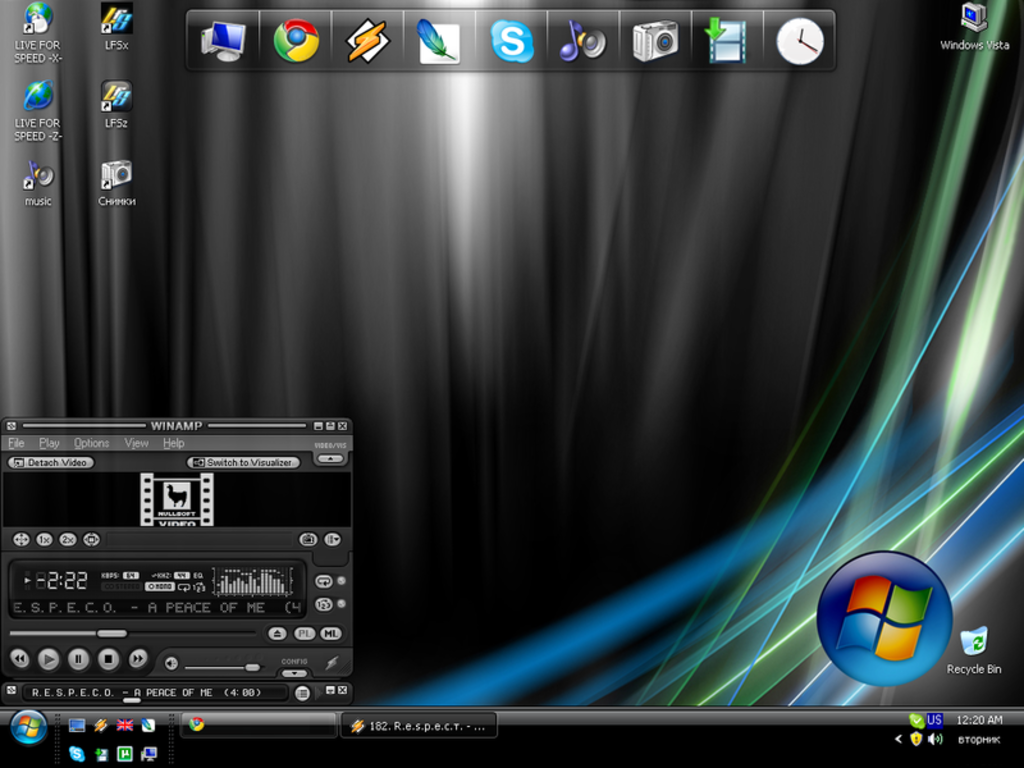Open the camera icon in the top dock

[x=655, y=40]
